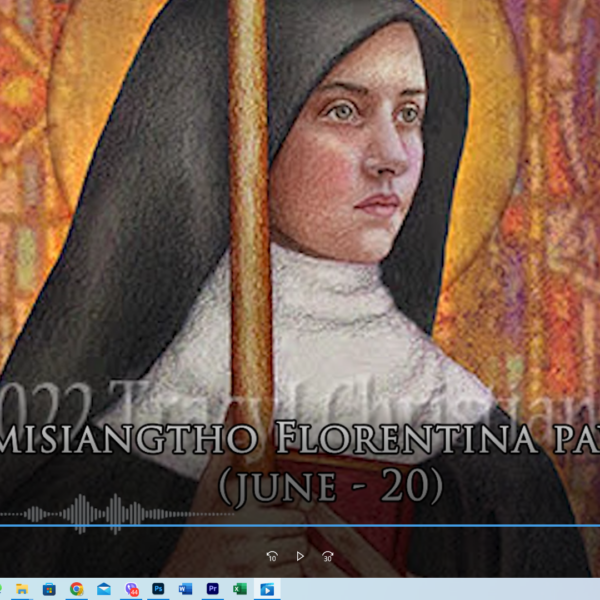The height and width of the screenshot is (600, 600).
Task: Skip back 10 seconds in the video
Action: point(272,556)
